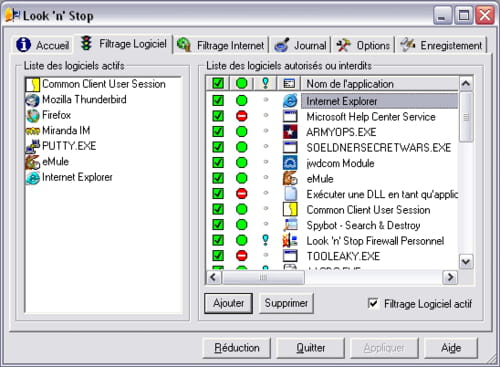Click the horizontal scrollbar left arrow

click(x=214, y=277)
